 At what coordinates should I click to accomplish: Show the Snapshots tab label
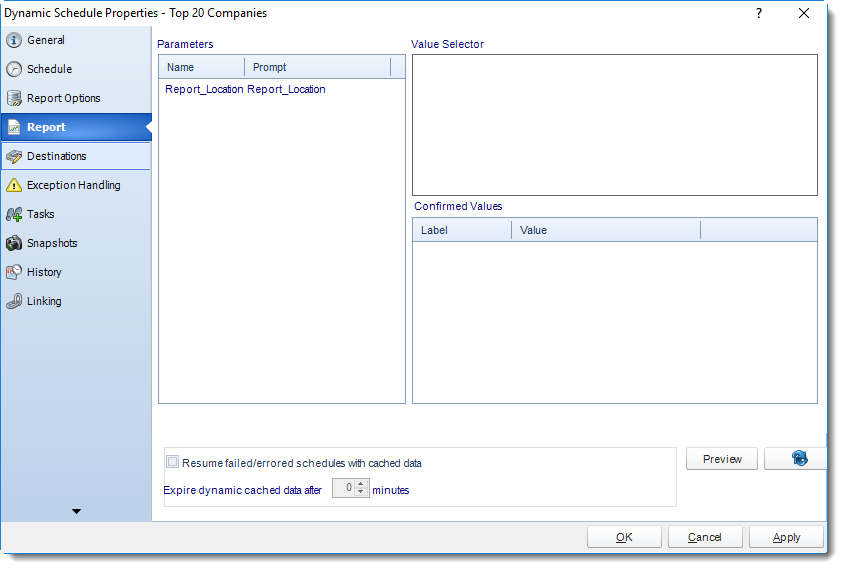pyautogui.click(x=52, y=244)
